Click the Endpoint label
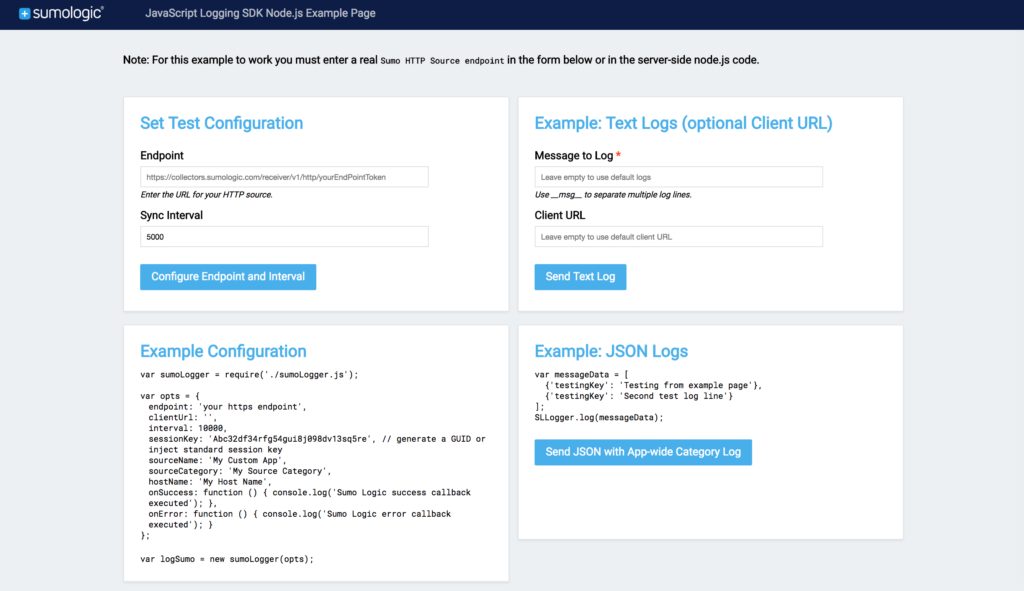 [x=162, y=155]
